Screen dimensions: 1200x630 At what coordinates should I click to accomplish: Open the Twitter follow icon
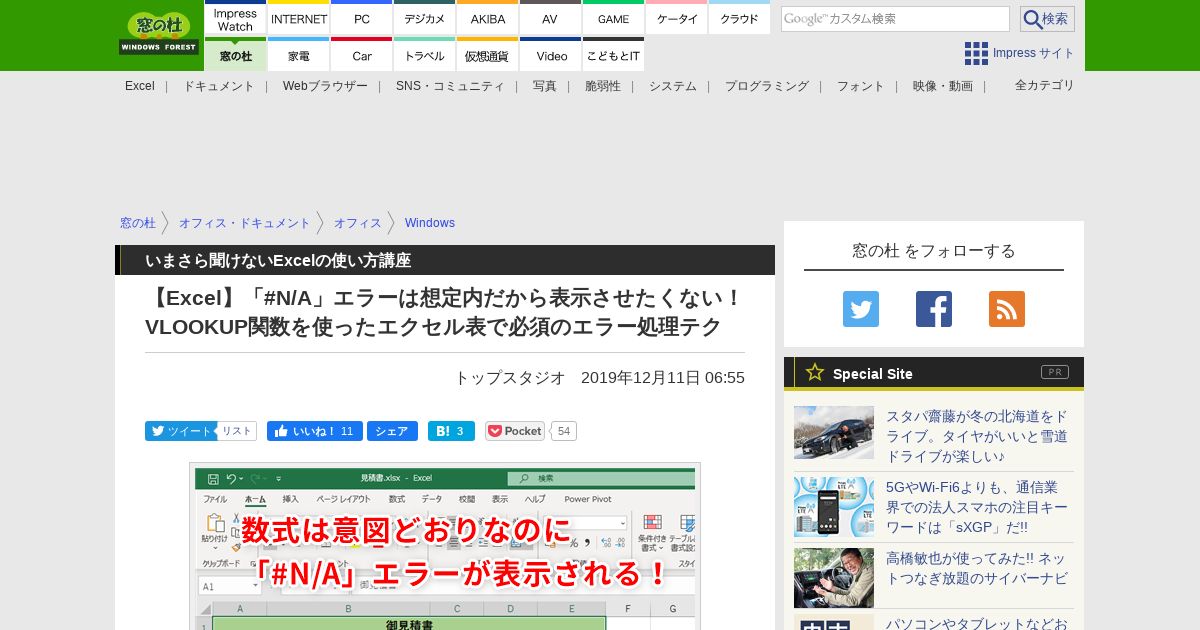[x=861, y=309]
